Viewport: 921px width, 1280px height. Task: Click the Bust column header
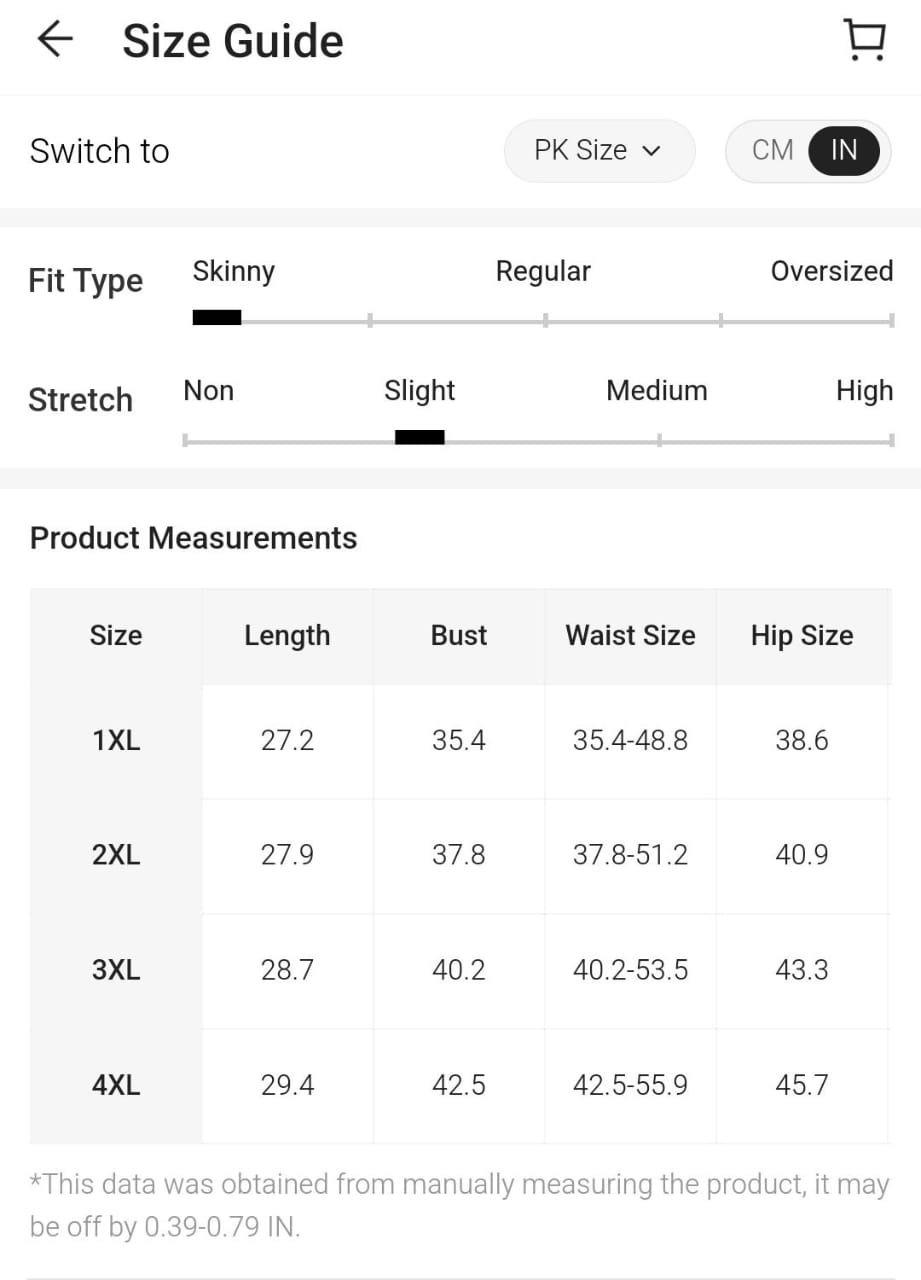459,636
